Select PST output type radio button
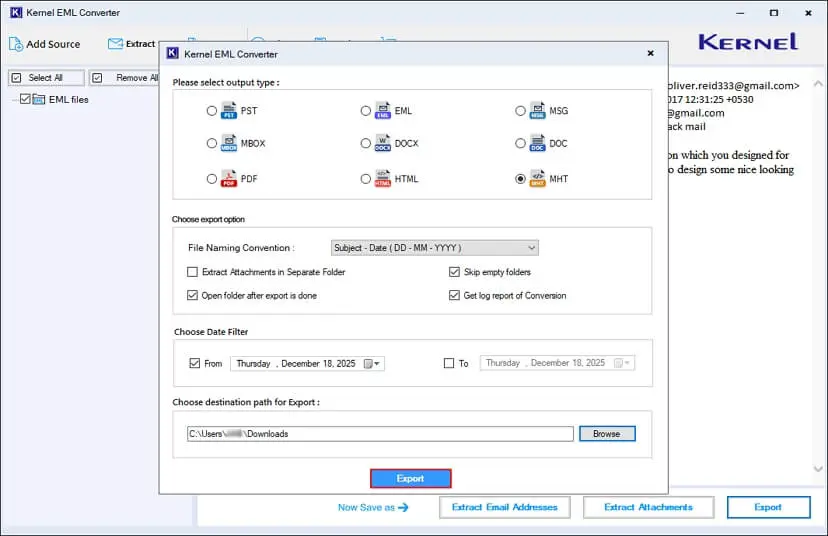The height and width of the screenshot is (536, 828). 212,111
